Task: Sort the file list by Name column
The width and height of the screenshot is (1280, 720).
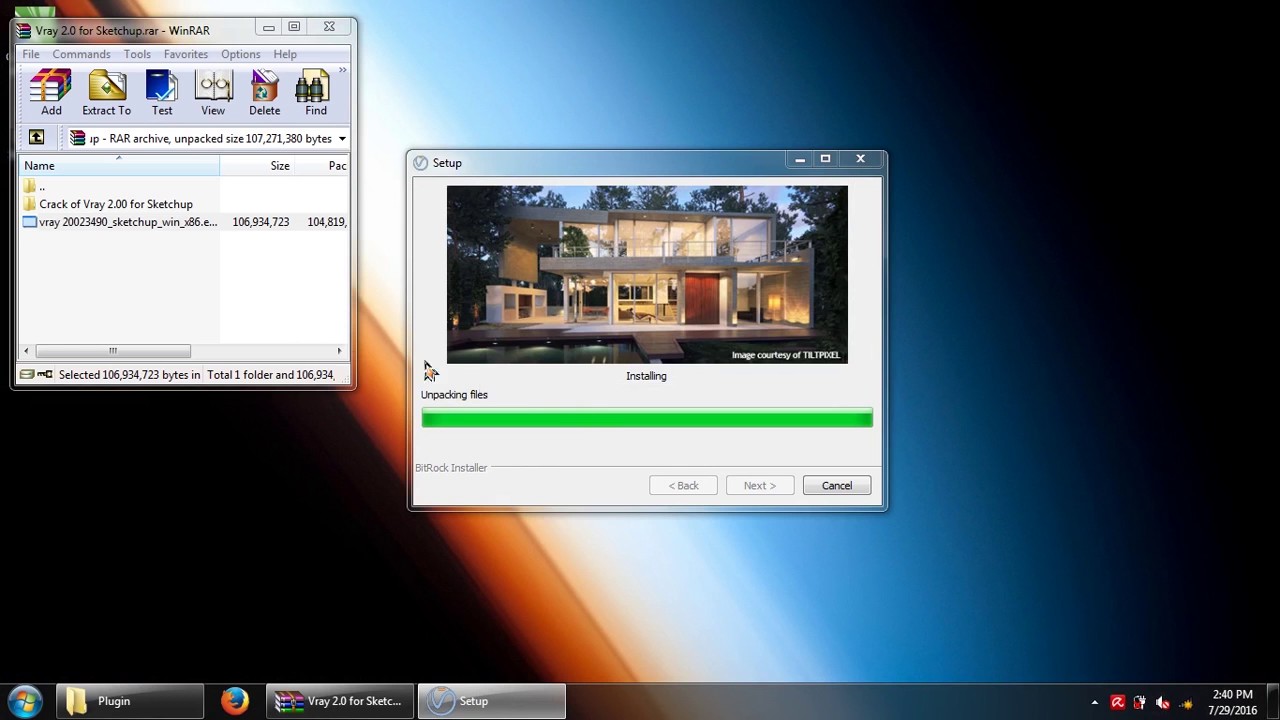Action: pos(119,166)
